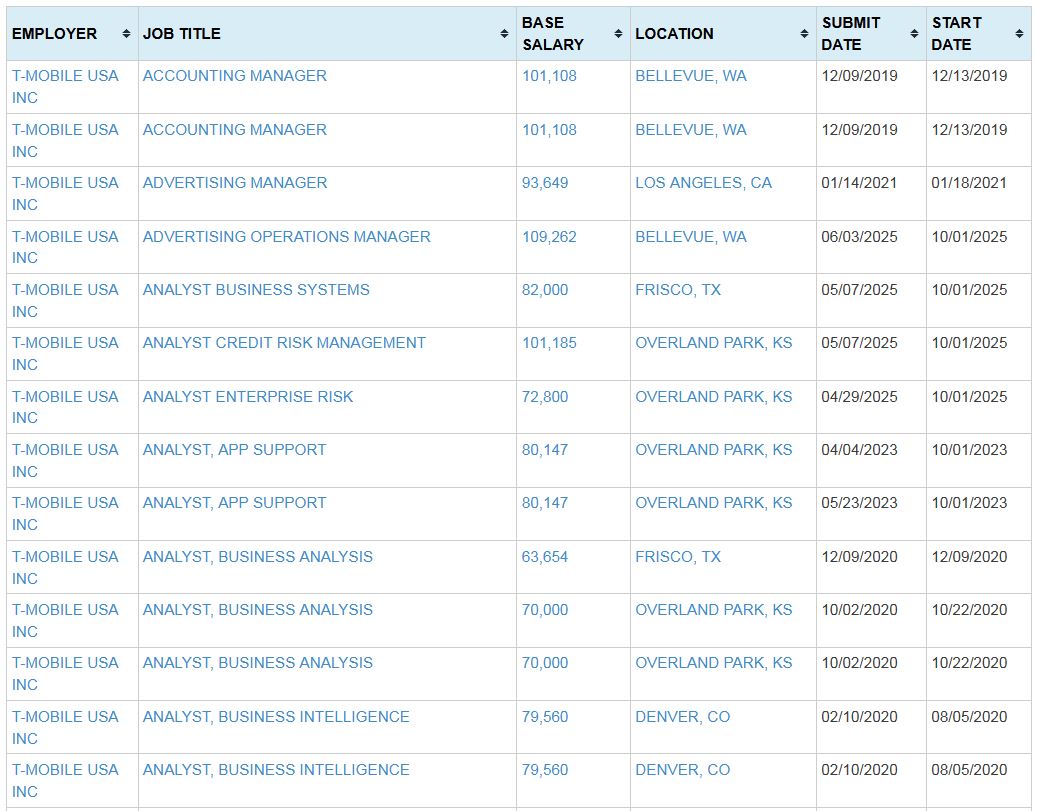The width and height of the screenshot is (1037, 811).
Task: Click the 109,262 salary link
Action: click(549, 237)
